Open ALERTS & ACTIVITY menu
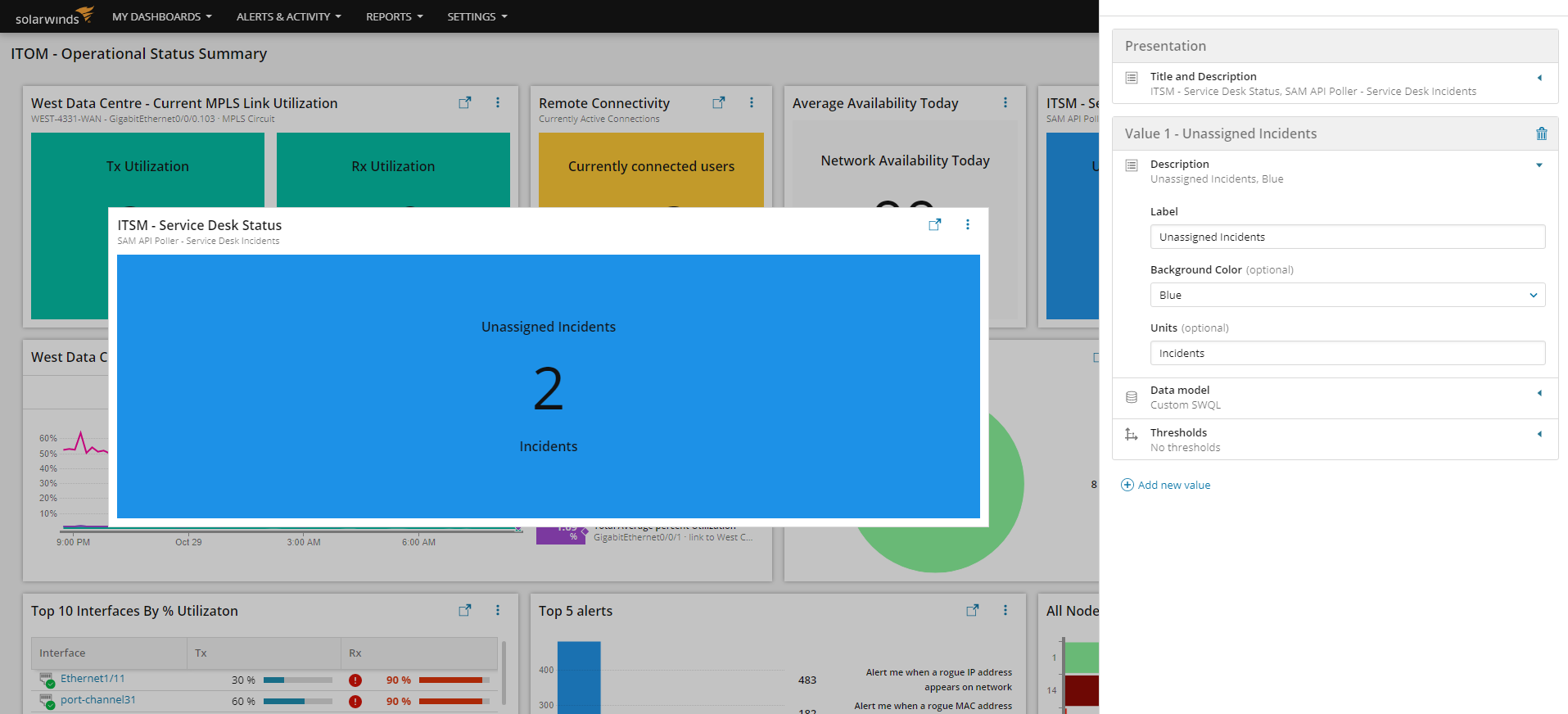Viewport: 1568px width, 714px height. [x=288, y=16]
